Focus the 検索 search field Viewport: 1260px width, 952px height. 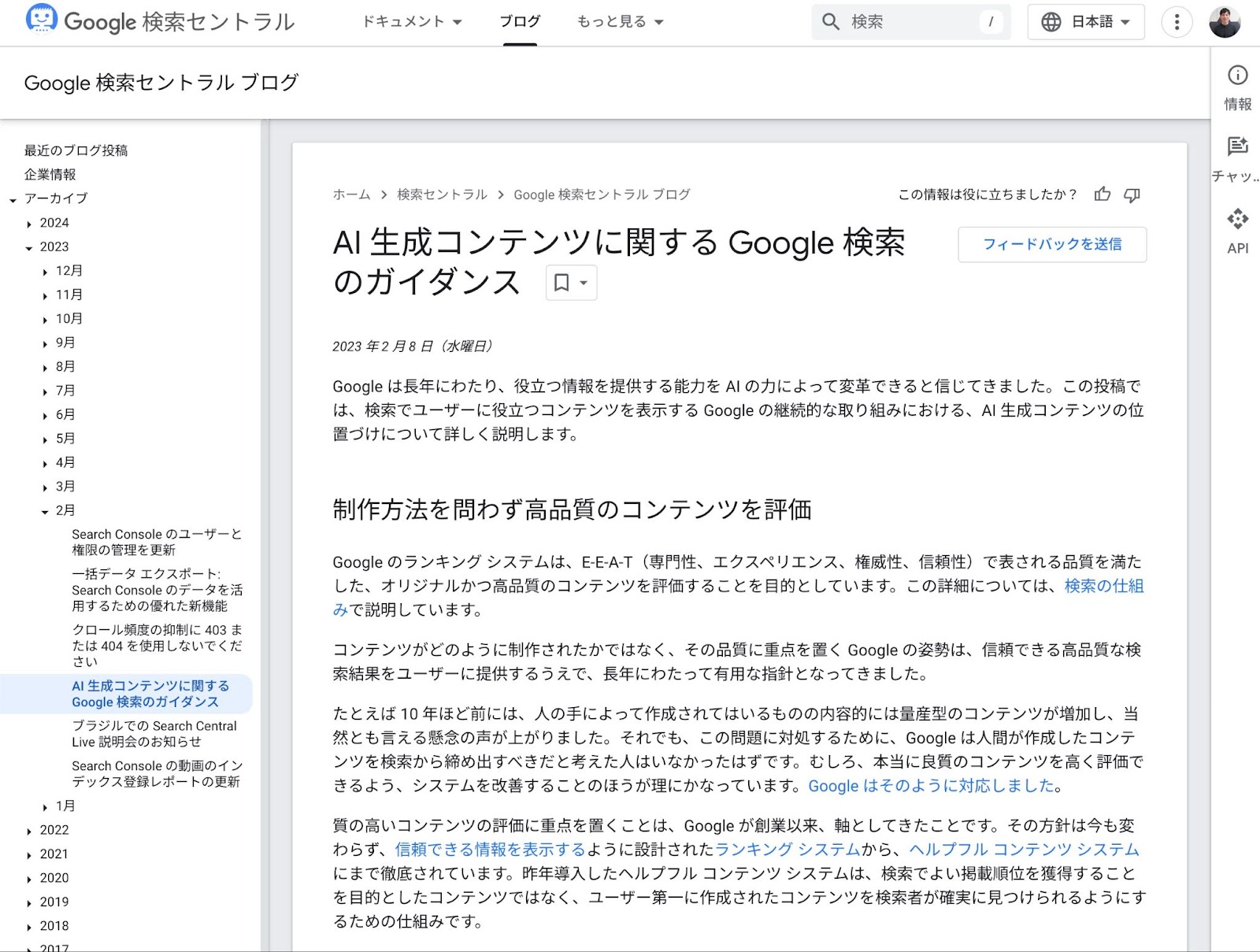911,22
